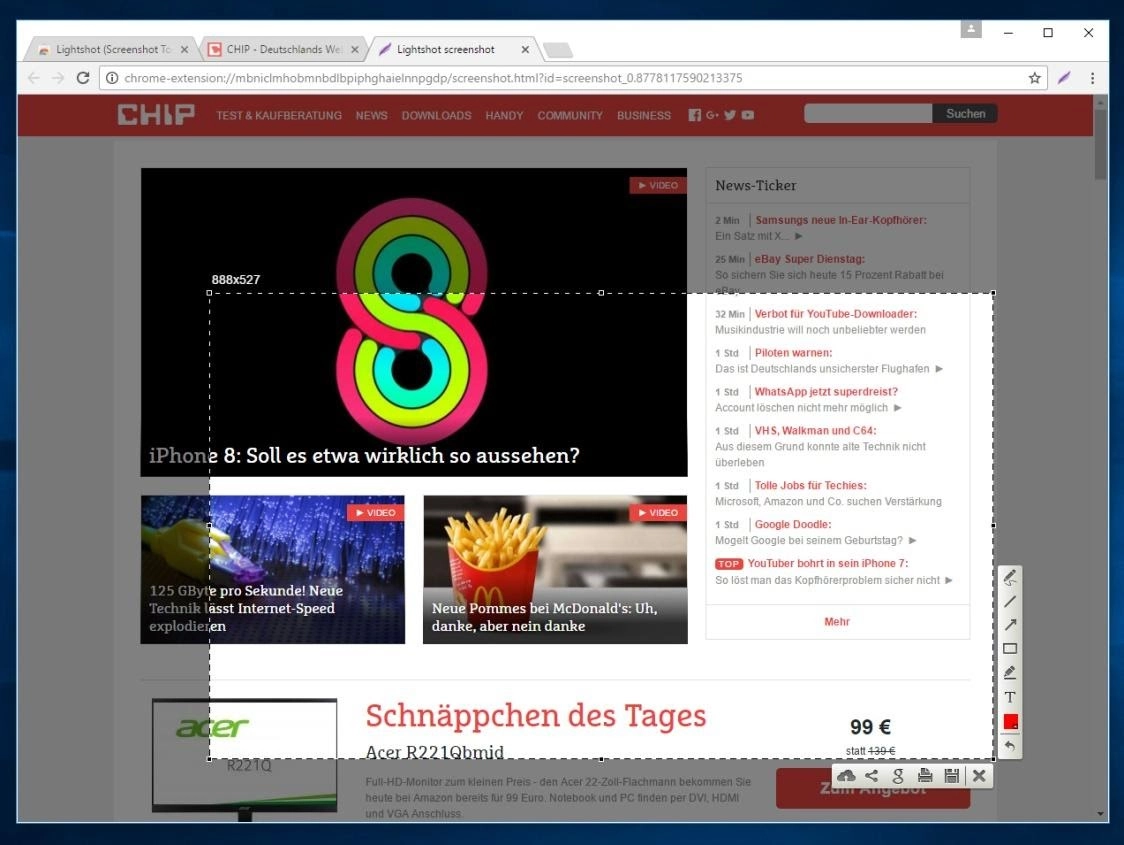Reload the page in Chrome
Screen dimensions: 1124x845
point(83,77)
